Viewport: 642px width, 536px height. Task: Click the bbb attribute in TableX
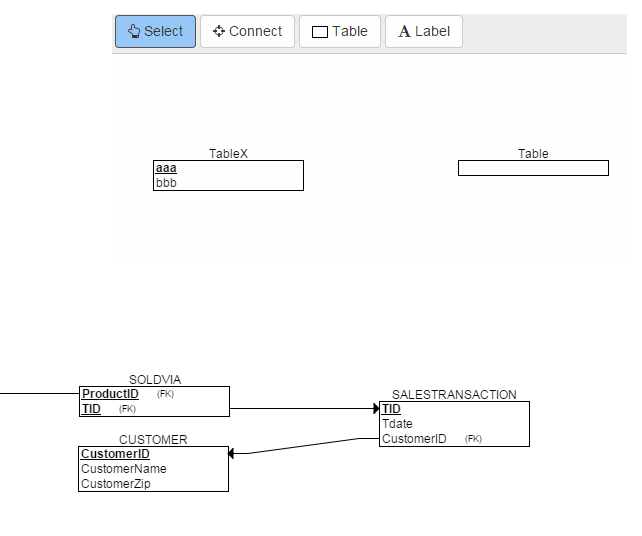[166, 183]
